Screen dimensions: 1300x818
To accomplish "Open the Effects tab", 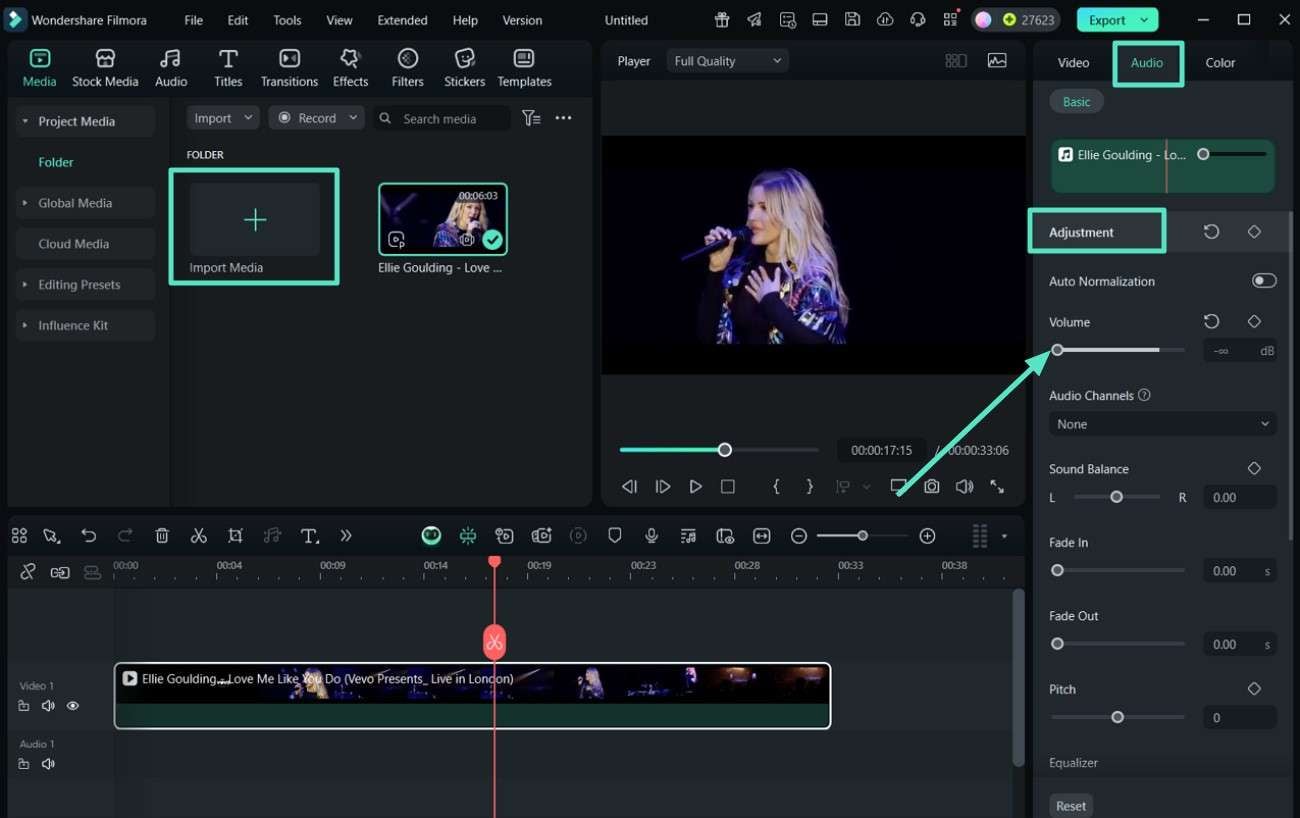I will (350, 68).
